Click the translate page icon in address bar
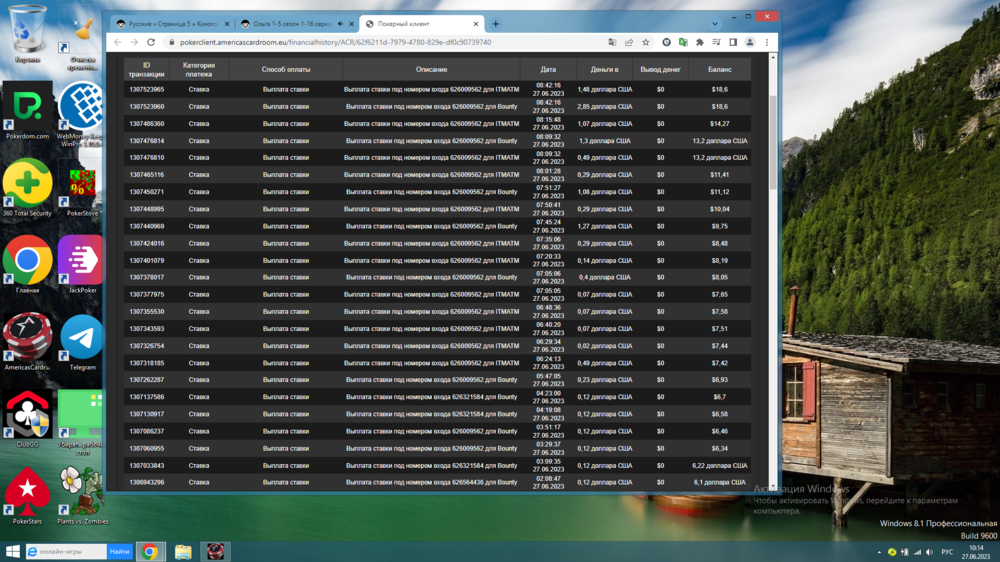 [613, 43]
